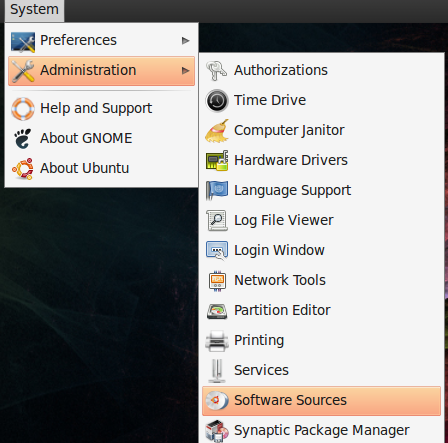Viewport: 448px width, 443px height.
Task: Open the Preferences submenu label
Action: [78, 40]
